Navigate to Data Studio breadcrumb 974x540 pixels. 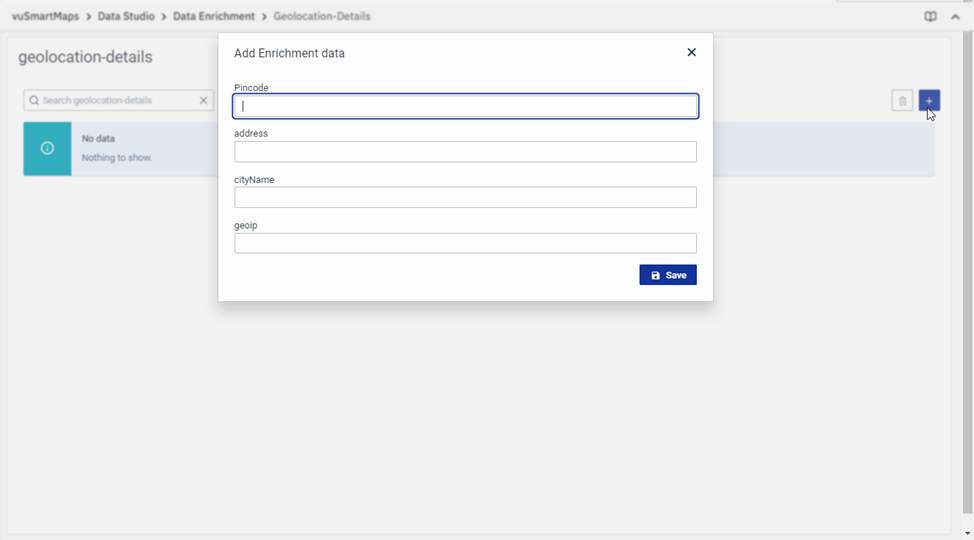[x=126, y=17]
